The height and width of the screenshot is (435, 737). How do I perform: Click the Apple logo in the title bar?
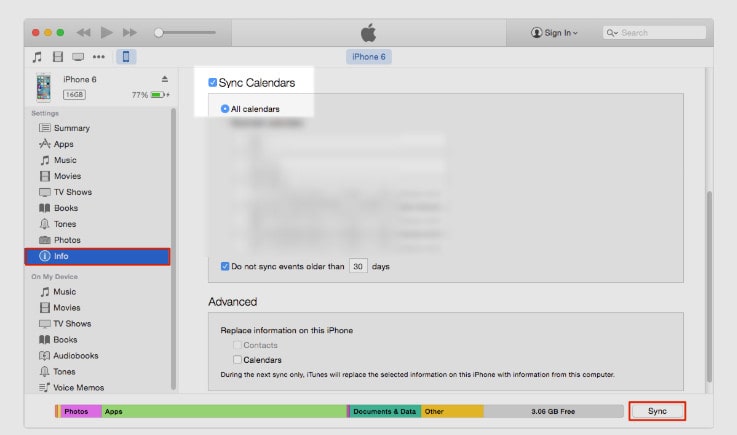click(368, 32)
